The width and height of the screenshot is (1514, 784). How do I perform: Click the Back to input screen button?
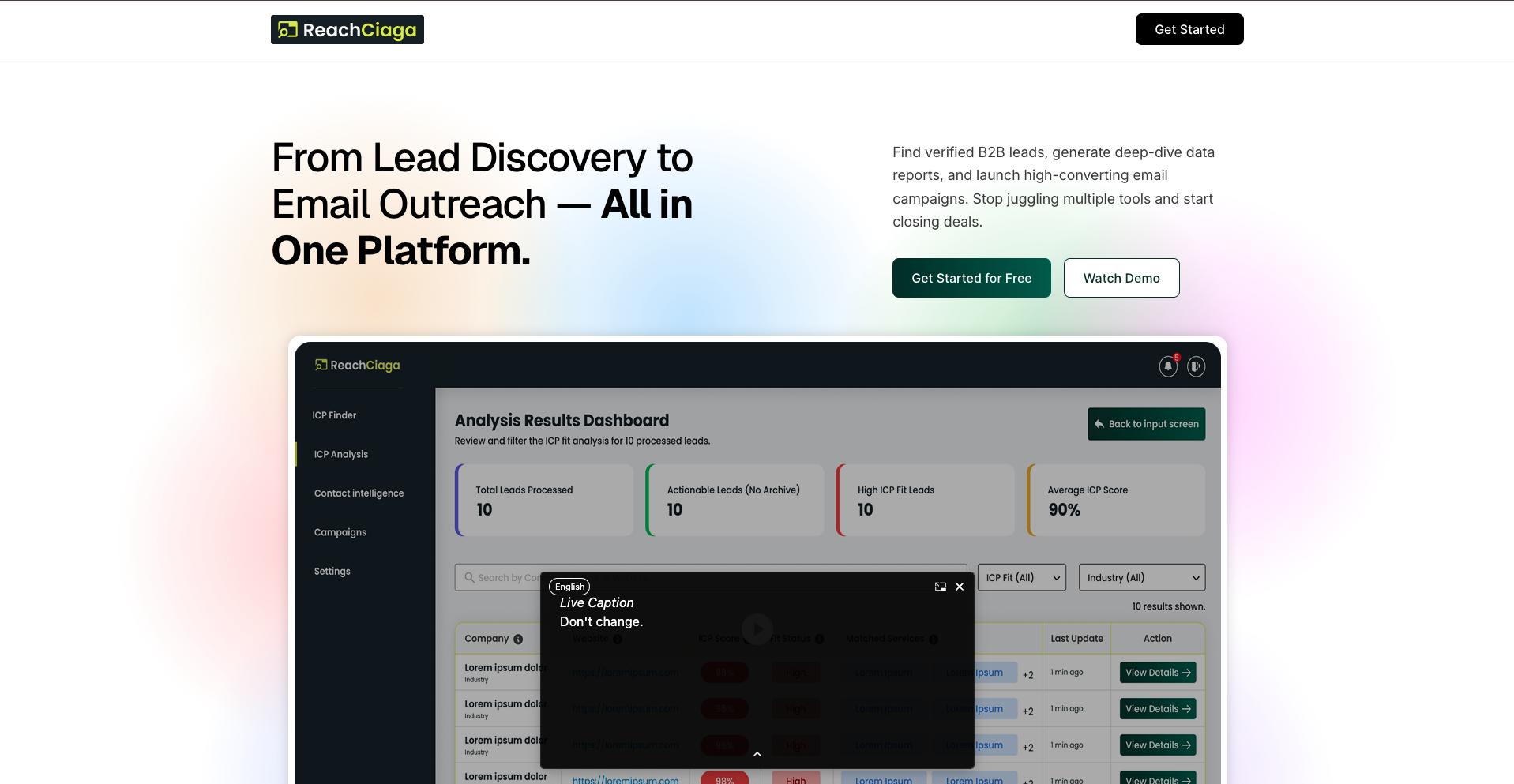[1146, 424]
